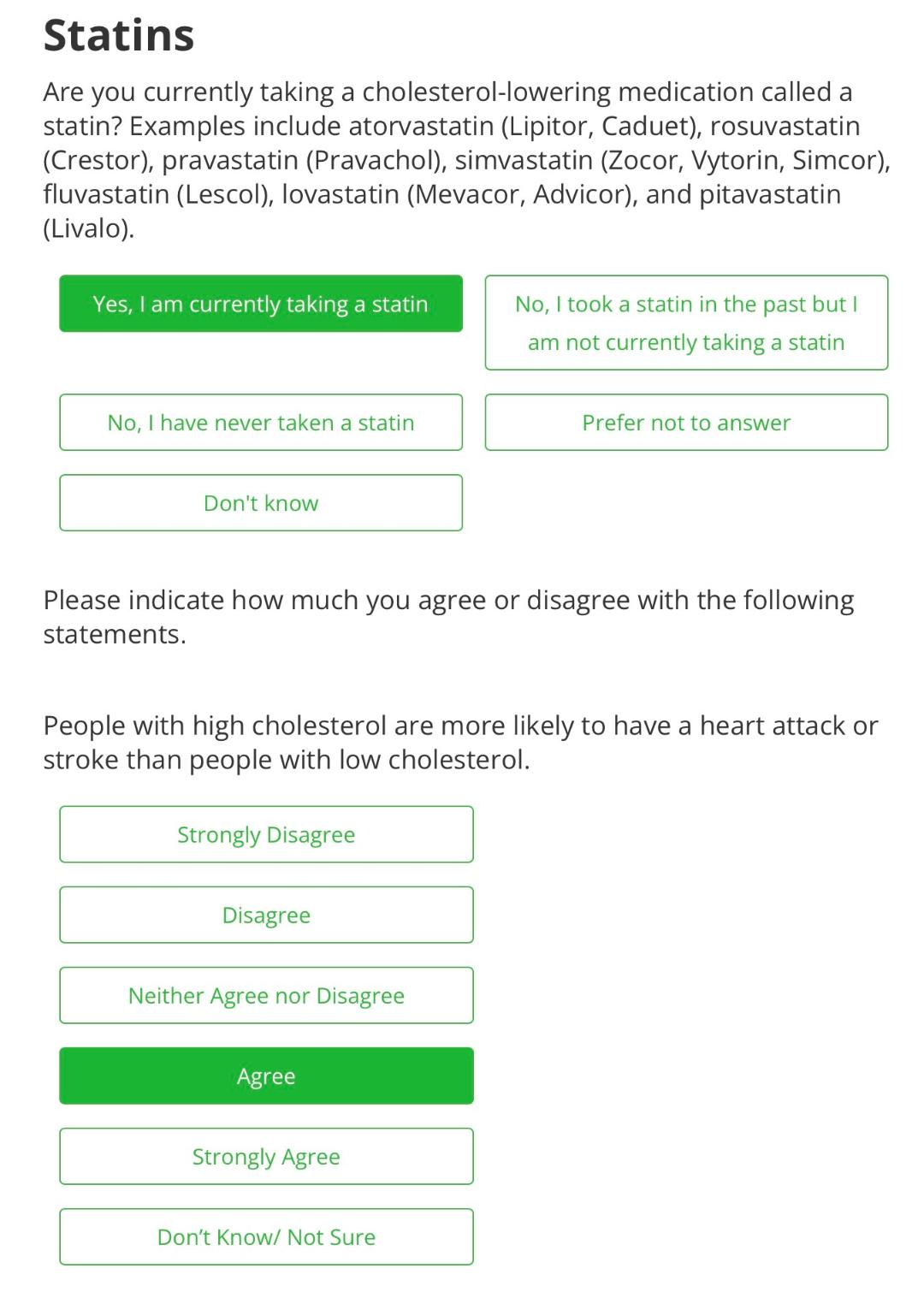Click the 'Statins' page heading
The height and width of the screenshot is (1292, 924).
[119, 35]
